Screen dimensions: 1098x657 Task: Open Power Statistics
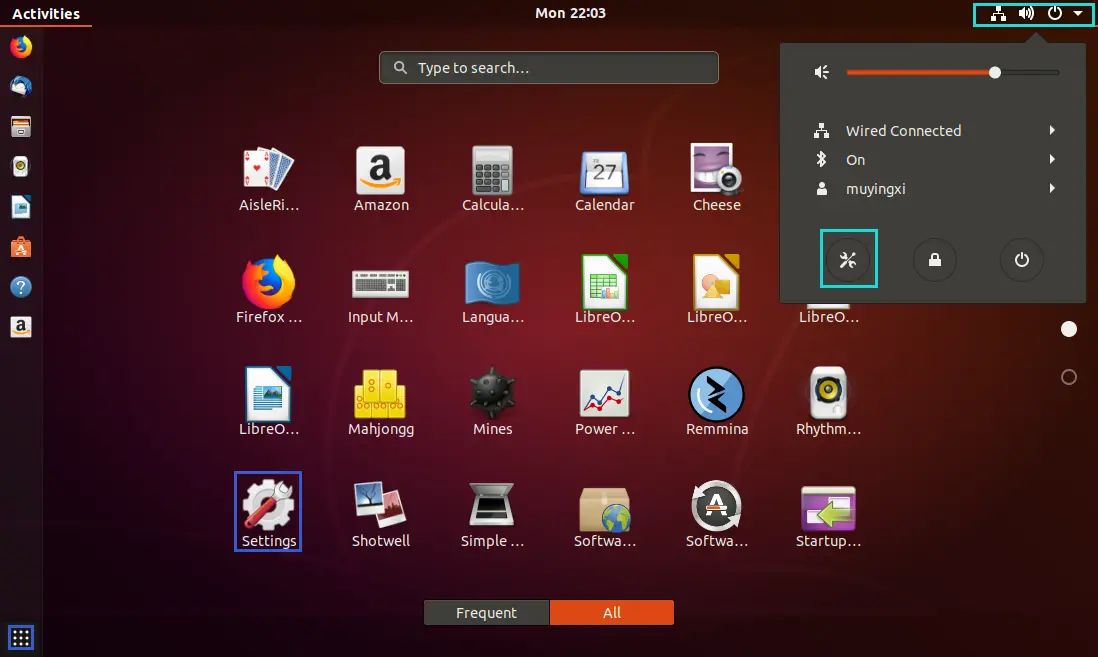tap(604, 402)
